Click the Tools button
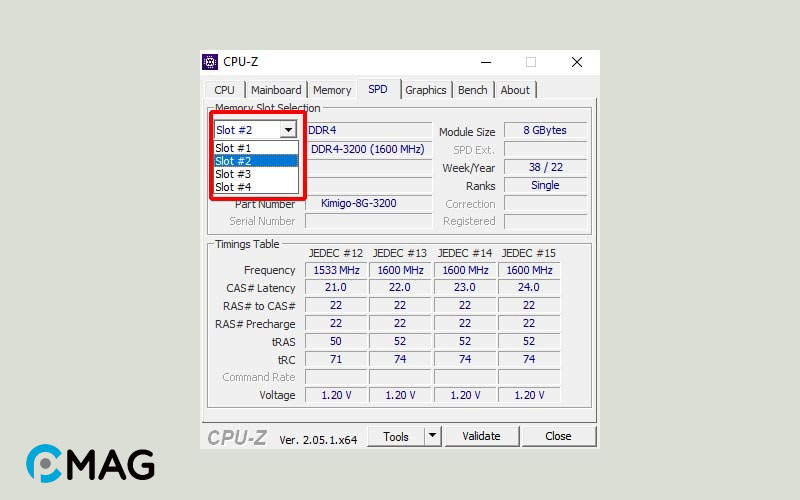This screenshot has height=500, width=800. pos(396,437)
